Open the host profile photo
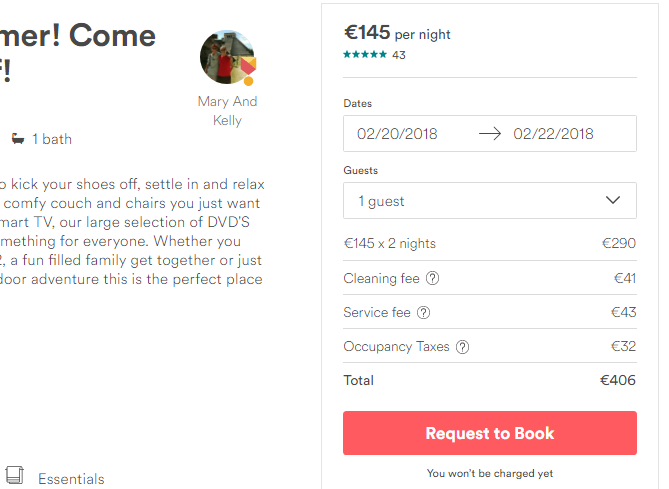Screen dimensions: 669x489 point(225,57)
